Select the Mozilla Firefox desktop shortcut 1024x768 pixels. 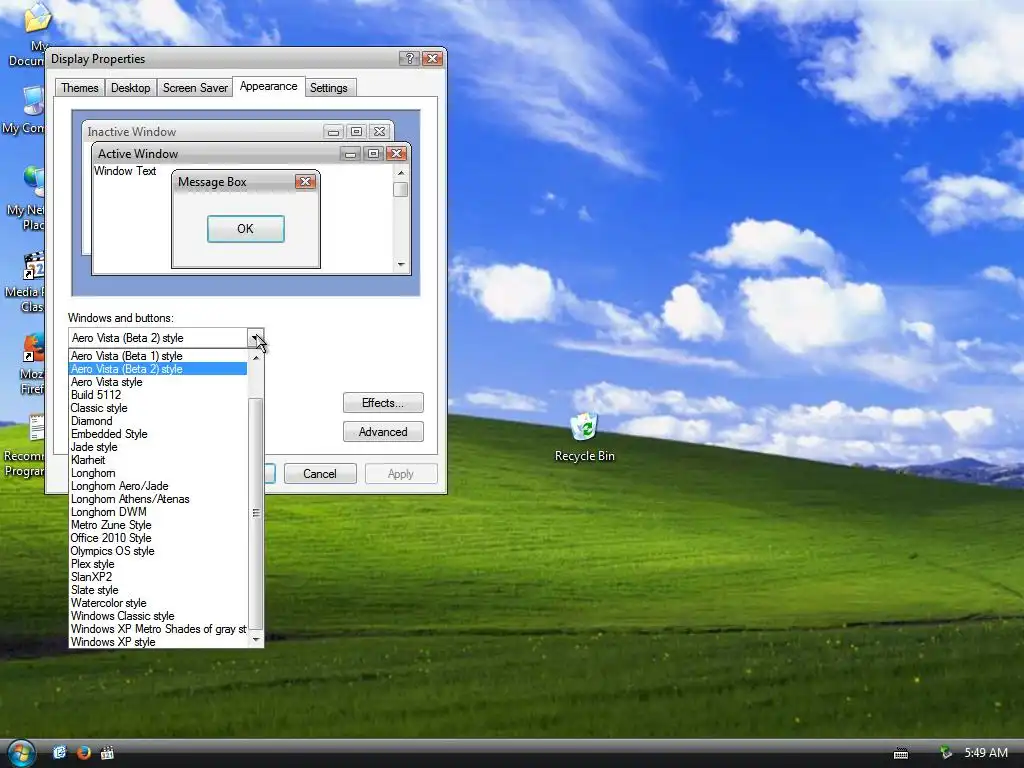(x=31, y=364)
